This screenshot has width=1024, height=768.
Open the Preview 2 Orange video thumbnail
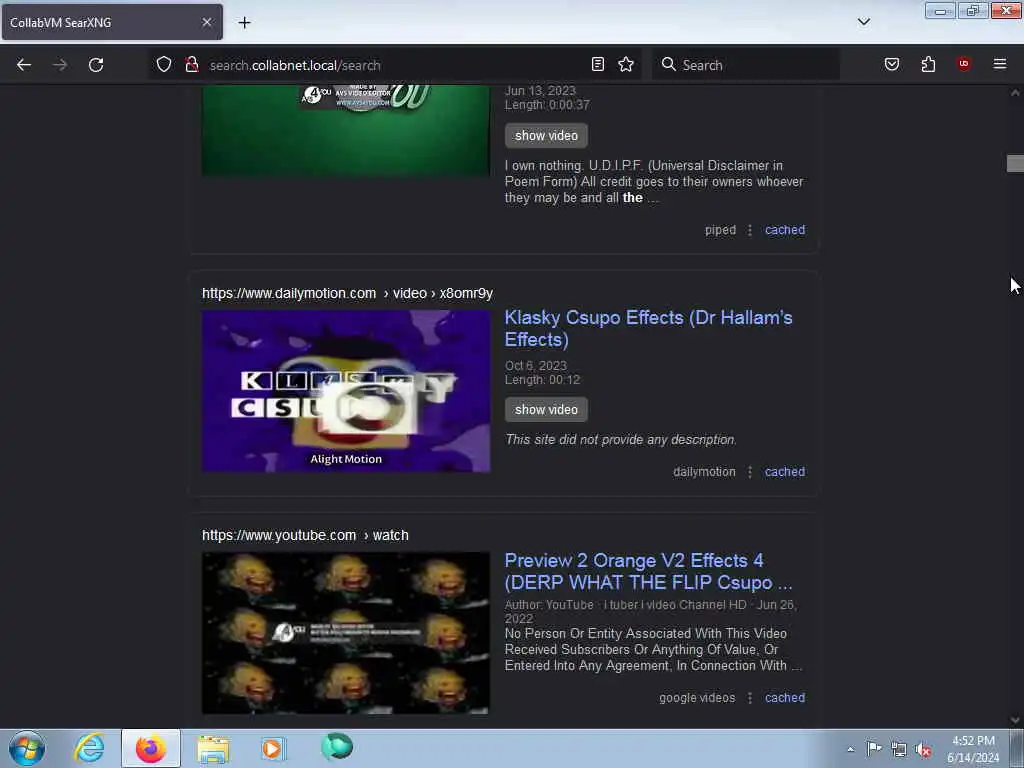point(345,633)
